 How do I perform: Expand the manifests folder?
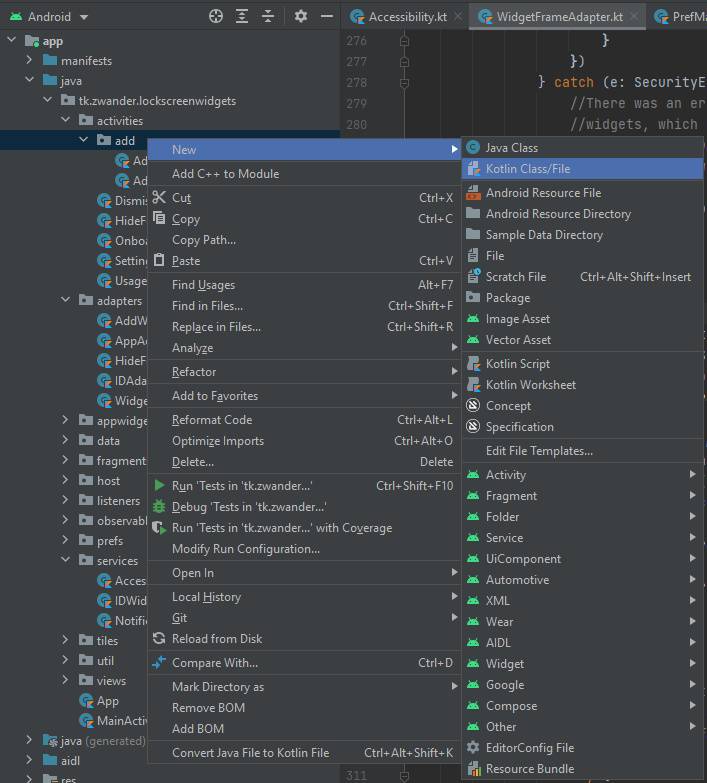pyautogui.click(x=29, y=60)
